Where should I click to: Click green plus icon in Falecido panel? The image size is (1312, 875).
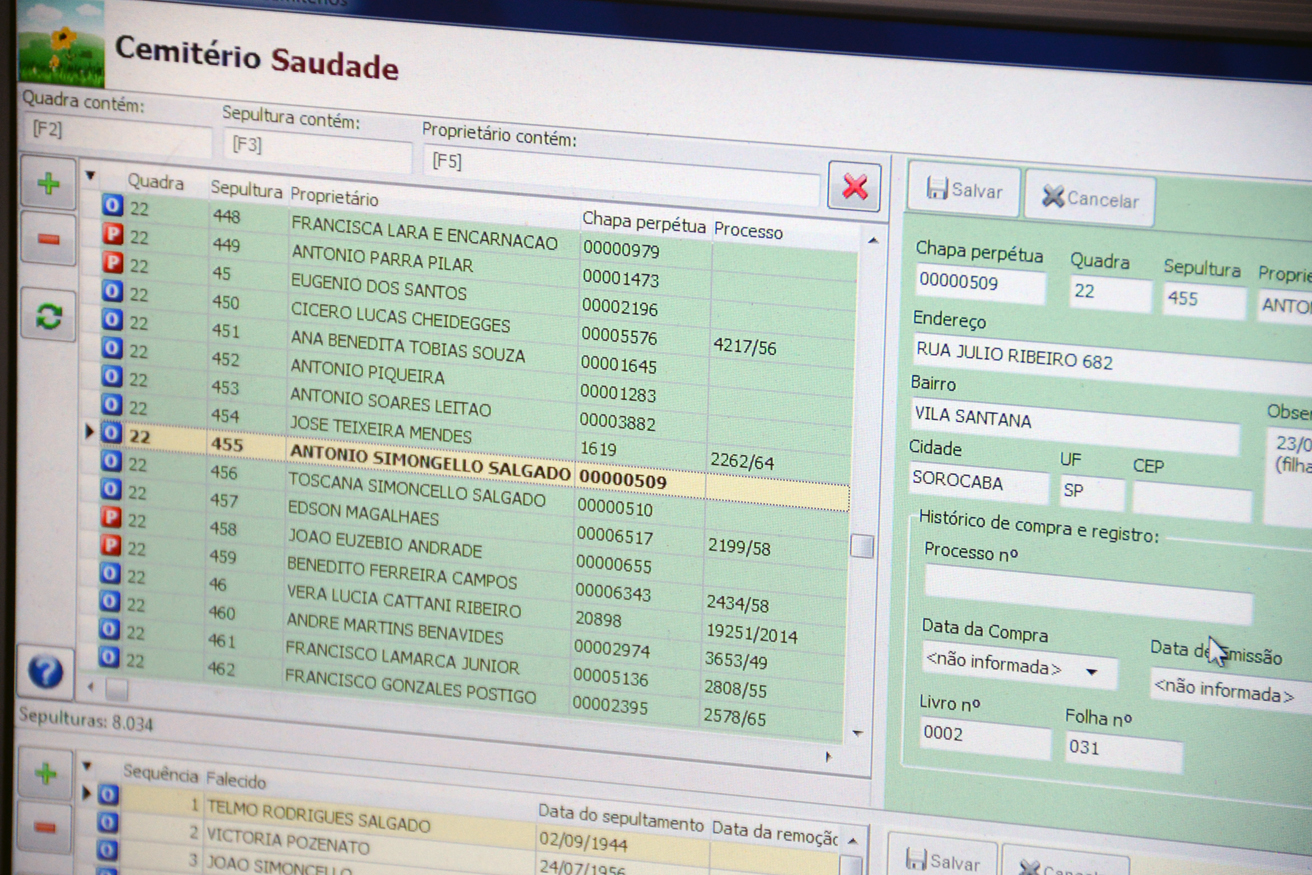click(45, 773)
